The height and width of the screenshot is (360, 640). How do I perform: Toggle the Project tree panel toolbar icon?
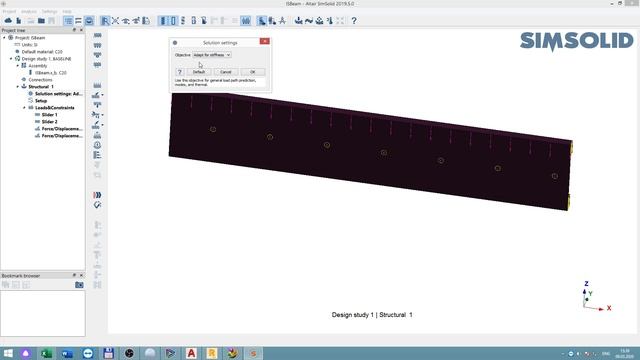[x=68, y=20]
